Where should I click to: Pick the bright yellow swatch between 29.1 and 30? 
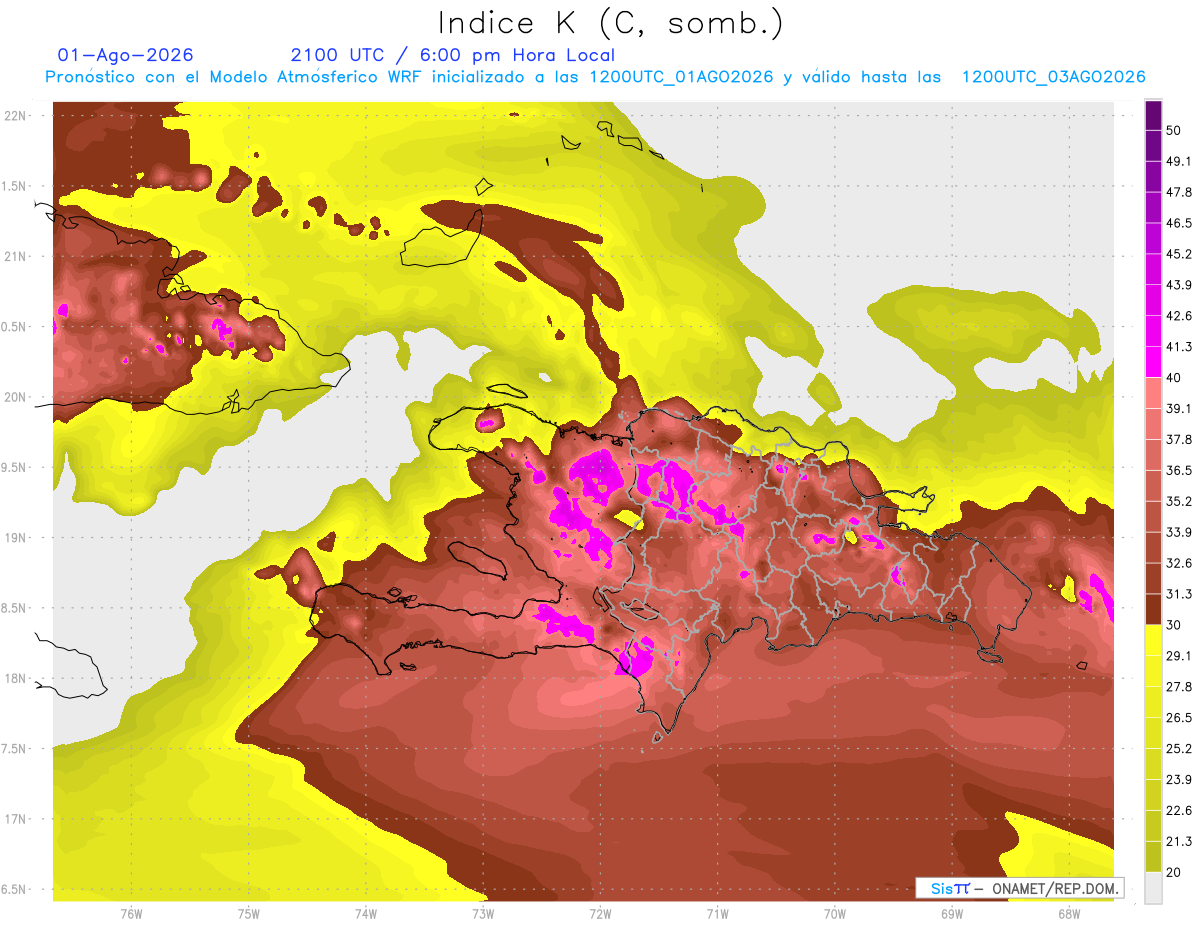1153,640
